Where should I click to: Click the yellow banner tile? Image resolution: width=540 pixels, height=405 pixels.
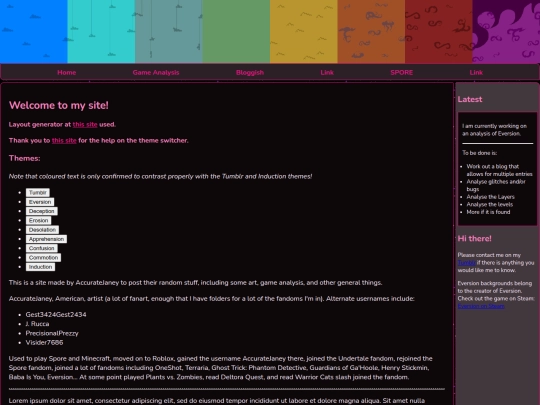tap(304, 31)
